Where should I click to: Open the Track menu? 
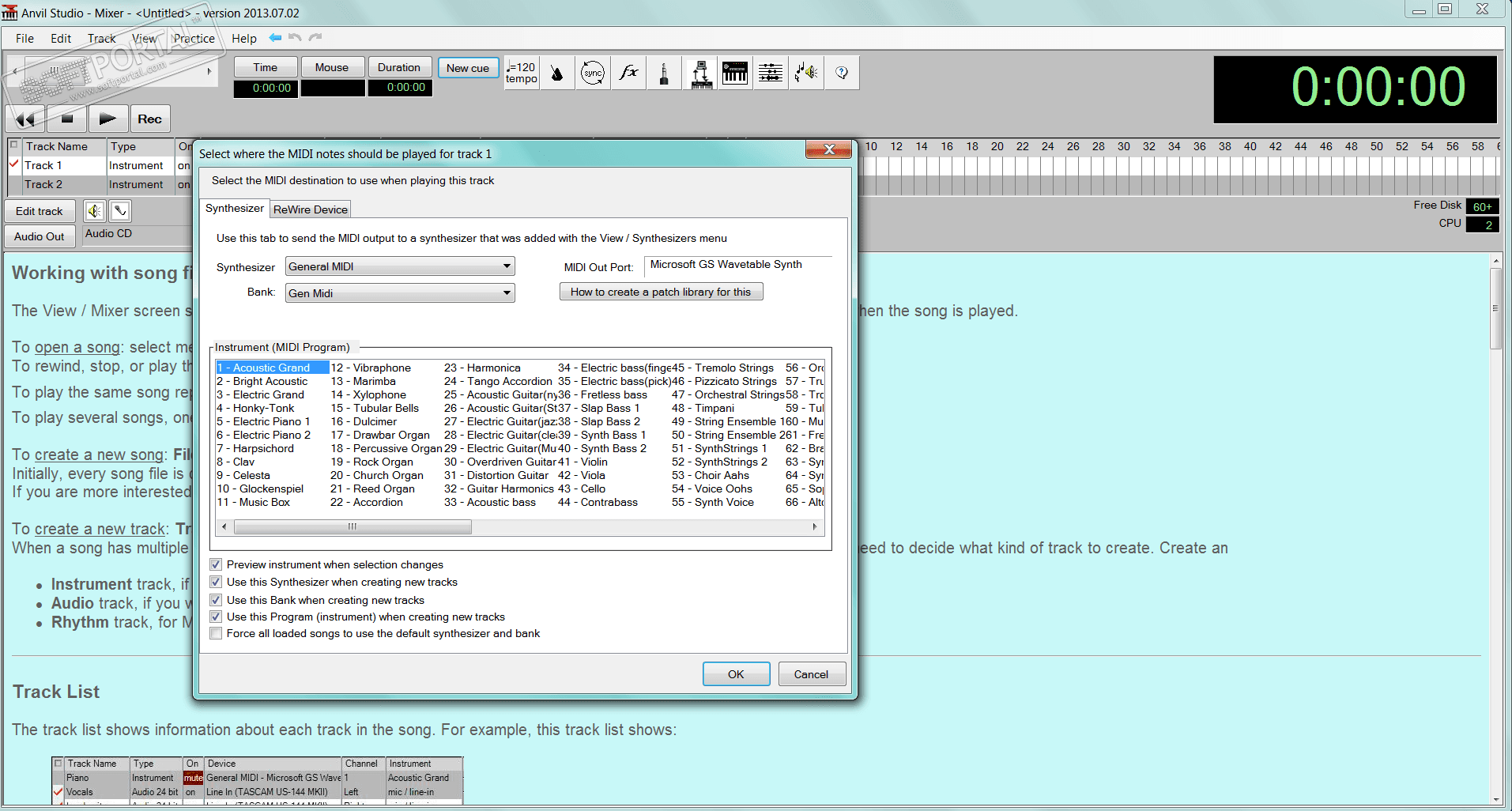(102, 38)
